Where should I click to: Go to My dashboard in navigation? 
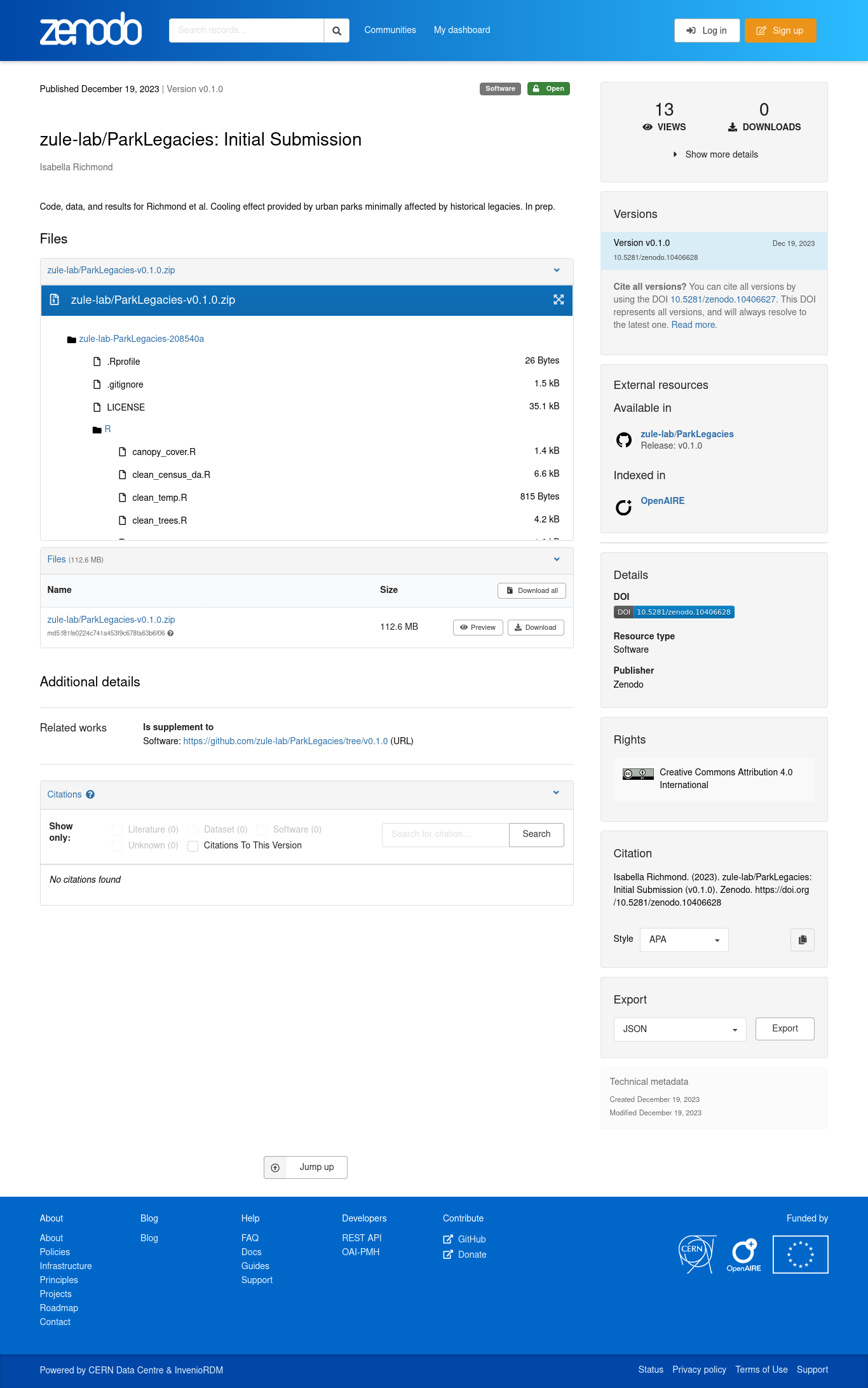pyautogui.click(x=461, y=30)
